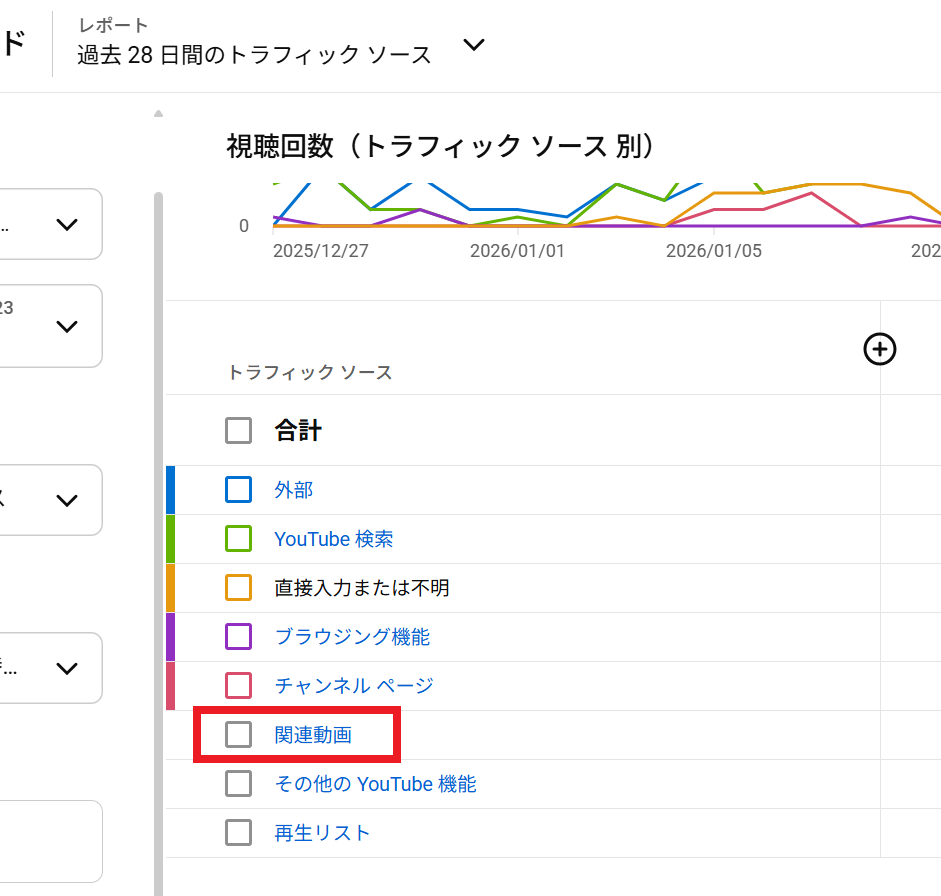This screenshot has width=941, height=896.
Task: Click the plus icon to add metric column
Action: pos(879,349)
